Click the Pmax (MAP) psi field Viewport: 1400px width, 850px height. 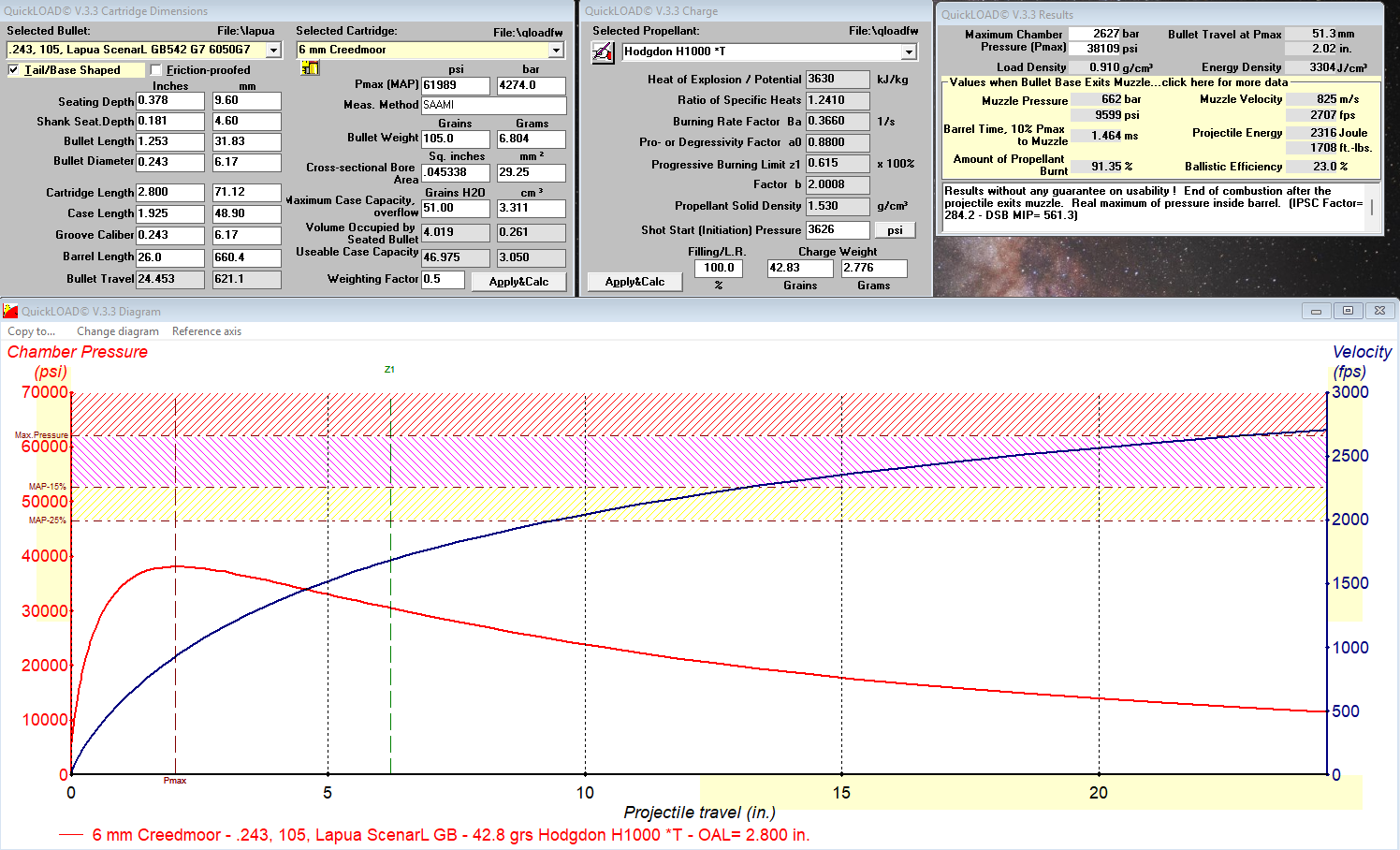(x=456, y=85)
